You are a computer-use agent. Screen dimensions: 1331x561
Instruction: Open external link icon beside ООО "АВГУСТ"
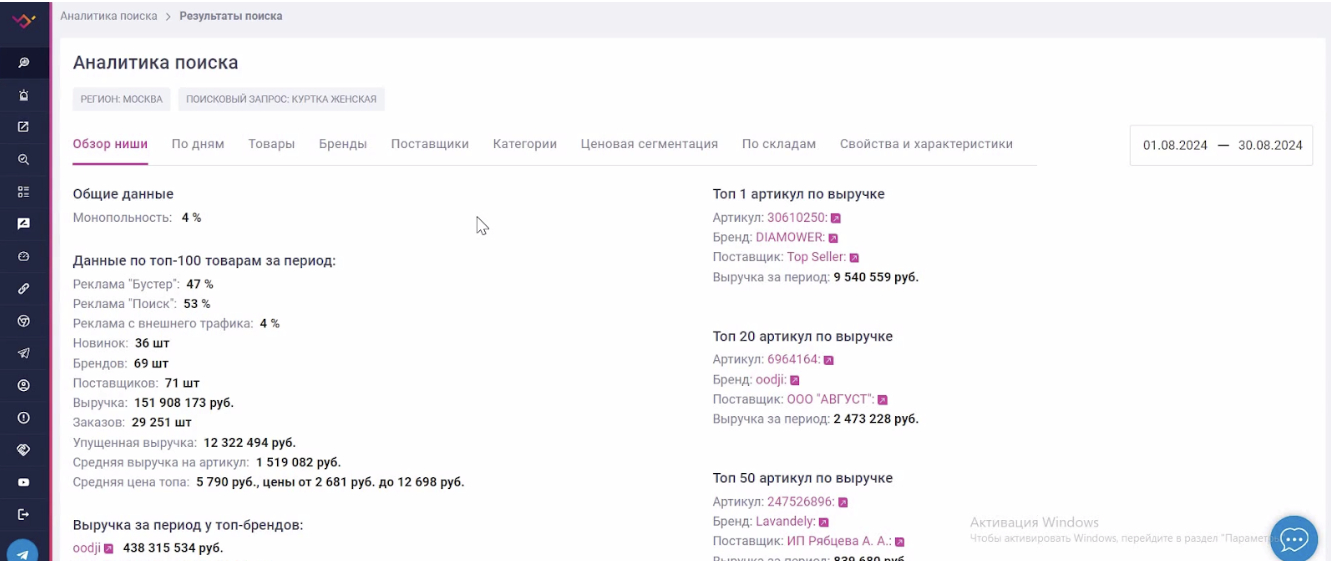882,400
